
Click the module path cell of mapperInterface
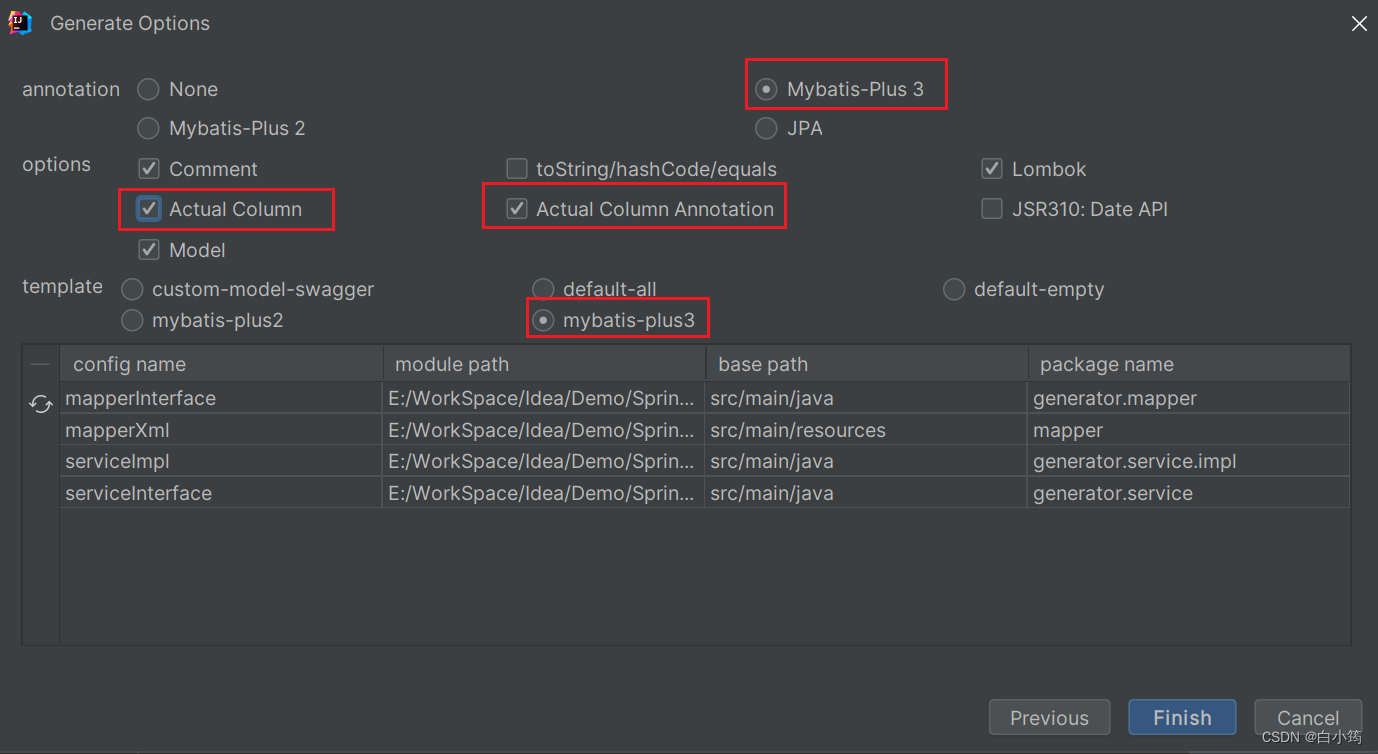click(x=544, y=398)
